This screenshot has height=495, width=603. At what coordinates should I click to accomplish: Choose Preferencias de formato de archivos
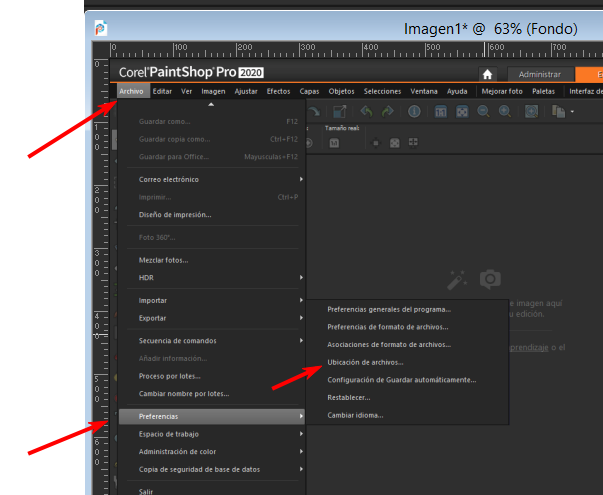point(408,327)
